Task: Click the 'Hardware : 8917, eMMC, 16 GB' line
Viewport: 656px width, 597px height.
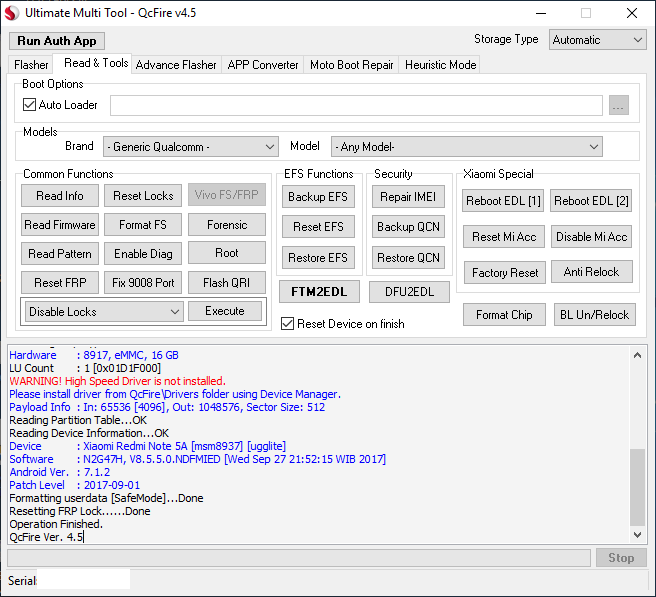Action: click(94, 355)
